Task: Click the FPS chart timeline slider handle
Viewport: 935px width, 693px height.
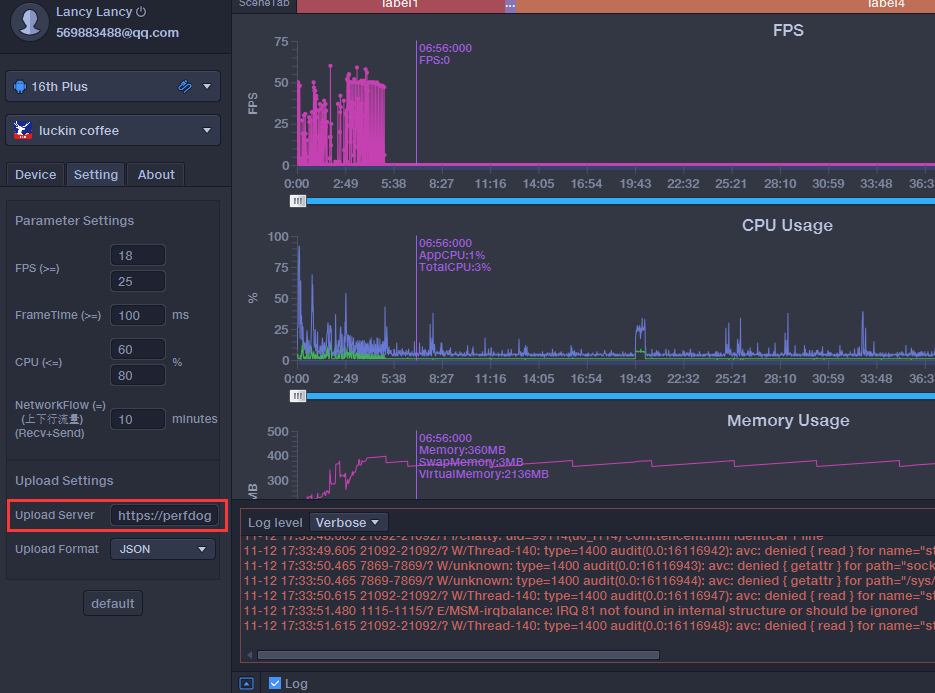Action: [x=298, y=201]
